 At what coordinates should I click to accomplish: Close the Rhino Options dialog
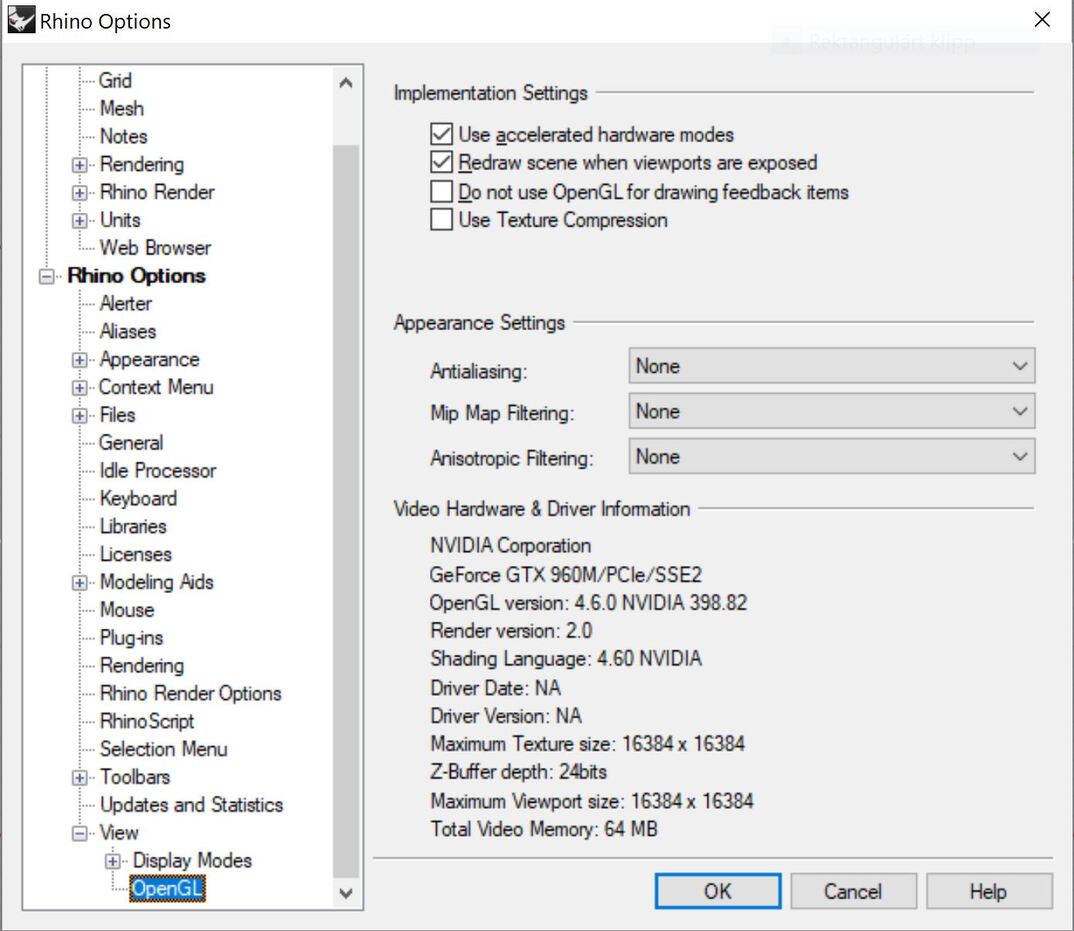pyautogui.click(x=1042, y=20)
